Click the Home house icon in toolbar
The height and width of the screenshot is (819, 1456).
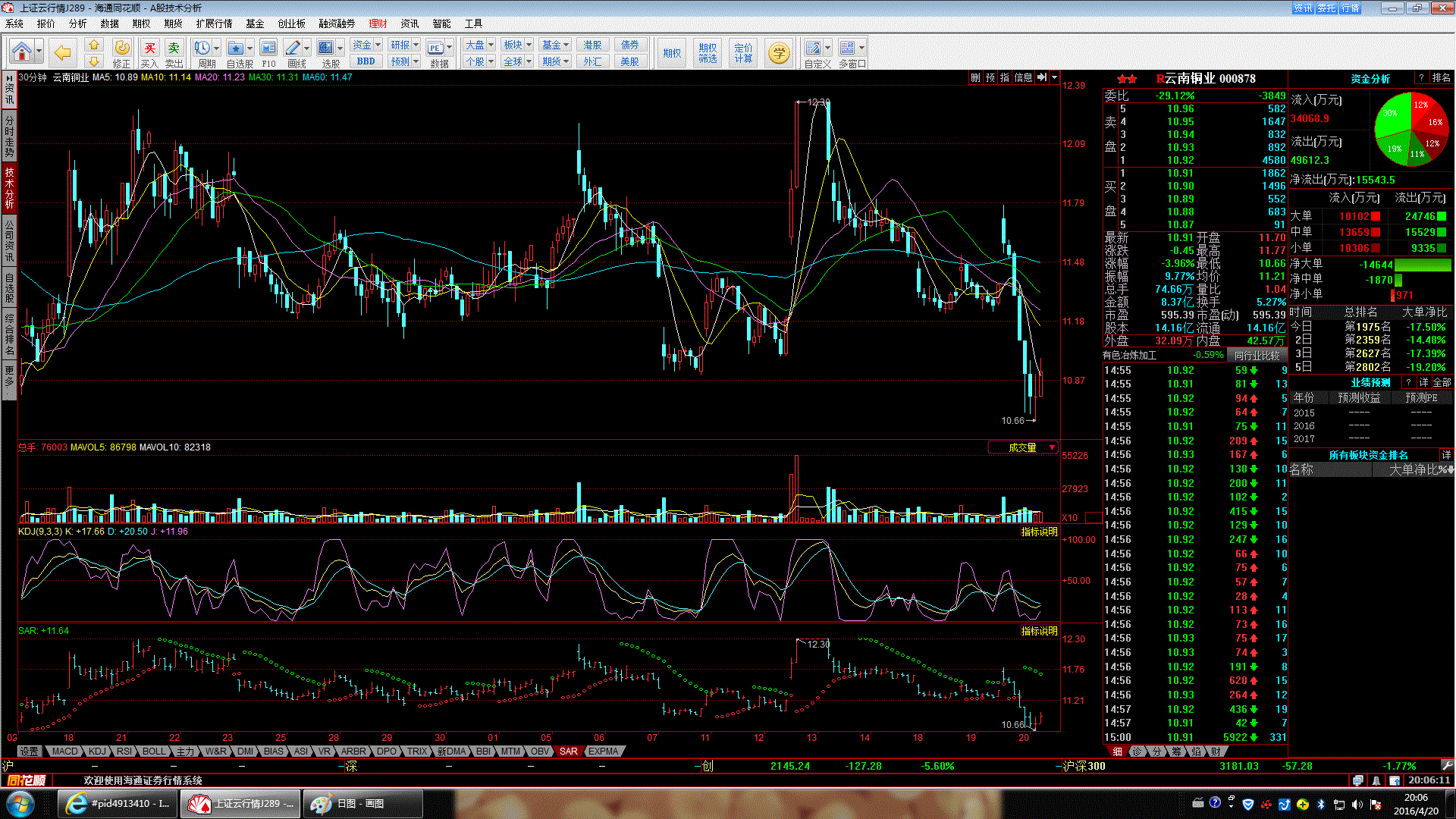coord(22,52)
